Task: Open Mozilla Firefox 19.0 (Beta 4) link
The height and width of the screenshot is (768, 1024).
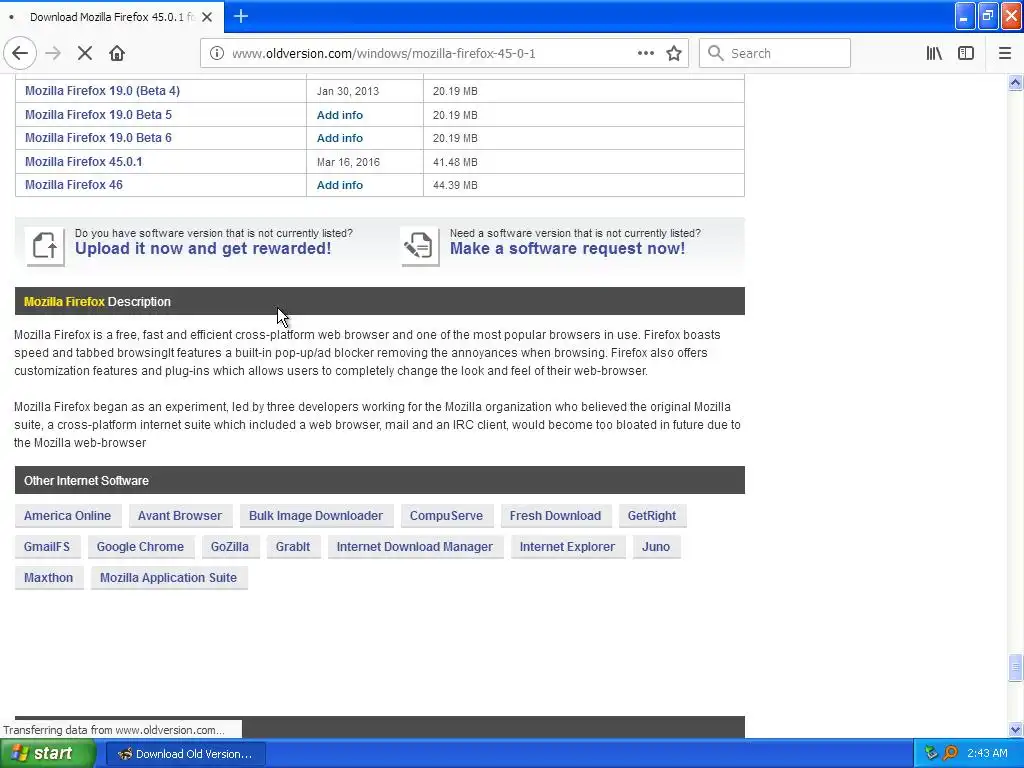Action: pyautogui.click(x=103, y=91)
